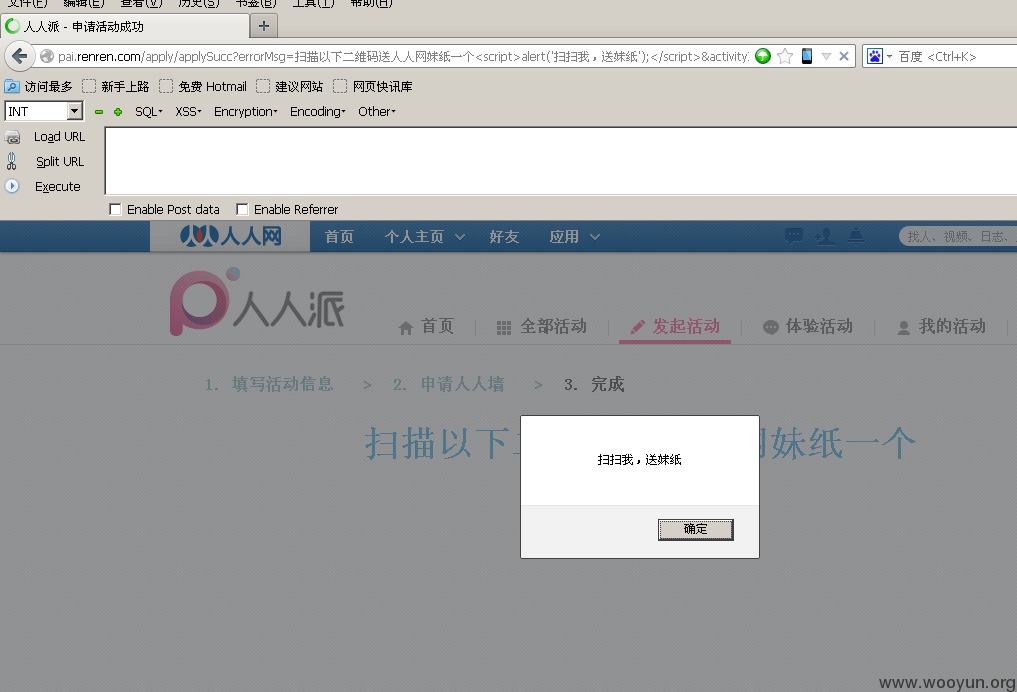The height and width of the screenshot is (692, 1017).
Task: Open the 网页快讯库 bookmark
Action: point(373,86)
